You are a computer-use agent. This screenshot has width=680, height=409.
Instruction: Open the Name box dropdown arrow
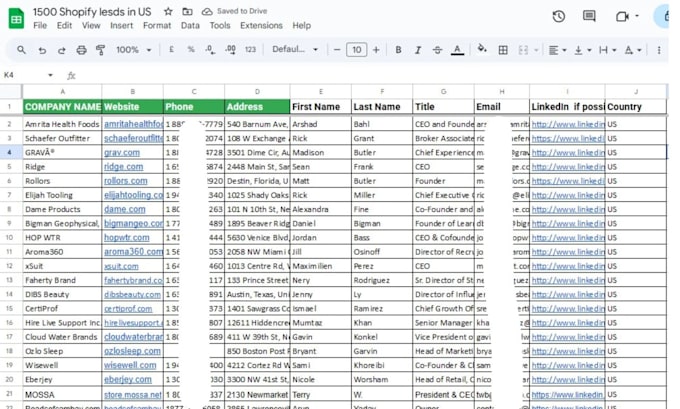point(50,75)
